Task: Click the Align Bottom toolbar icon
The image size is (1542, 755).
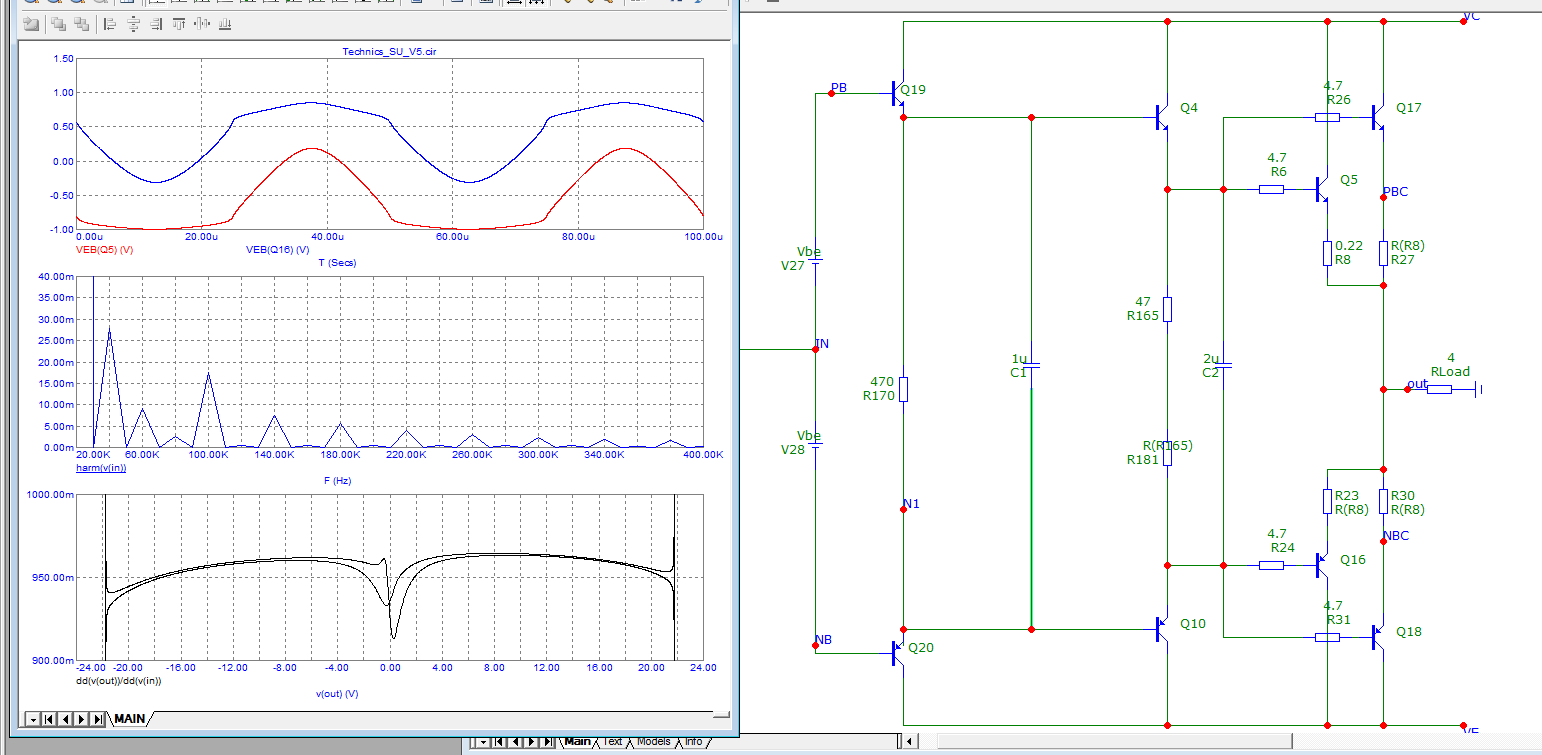Action: coord(226,23)
